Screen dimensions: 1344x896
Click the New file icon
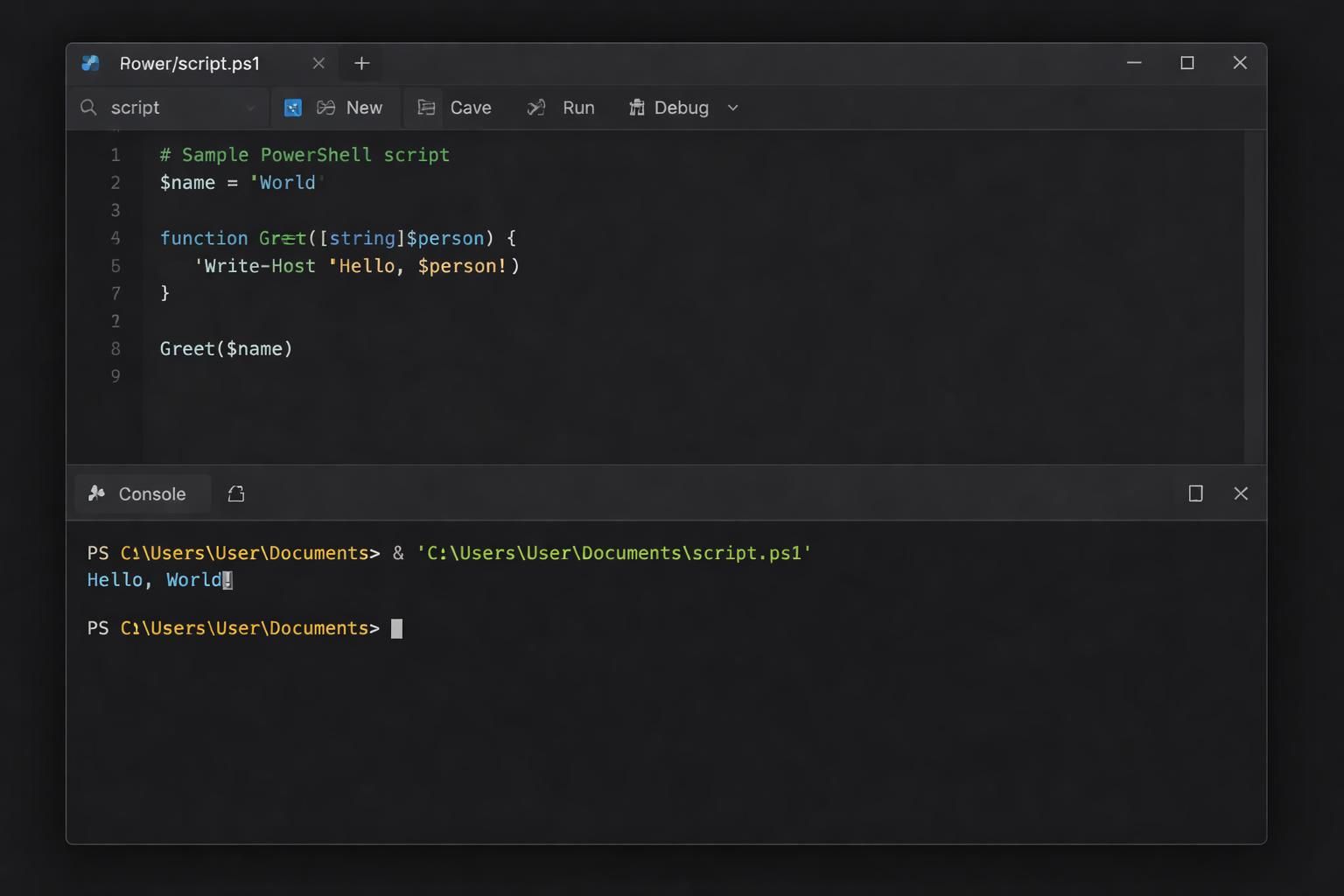pos(325,108)
